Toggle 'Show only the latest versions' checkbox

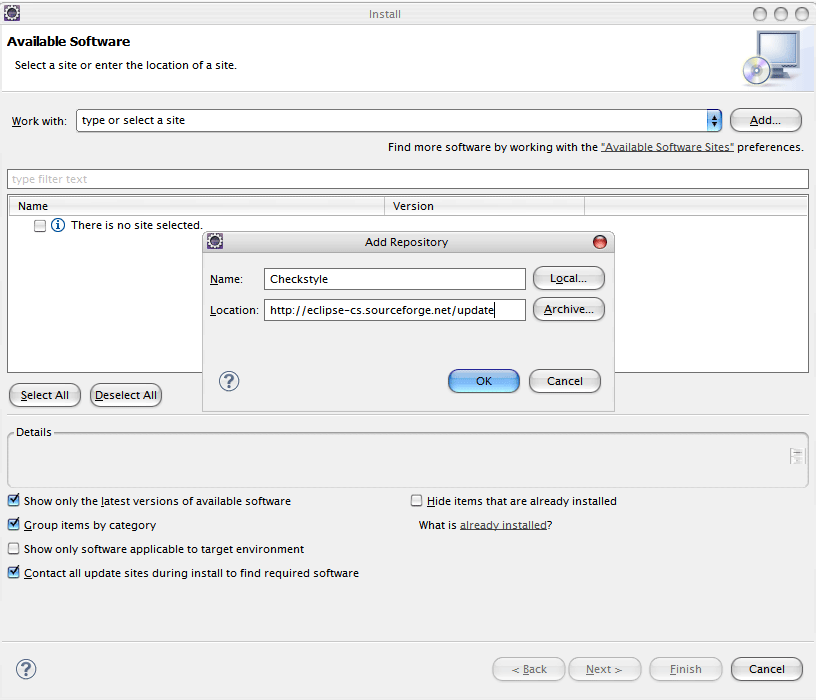click(14, 501)
